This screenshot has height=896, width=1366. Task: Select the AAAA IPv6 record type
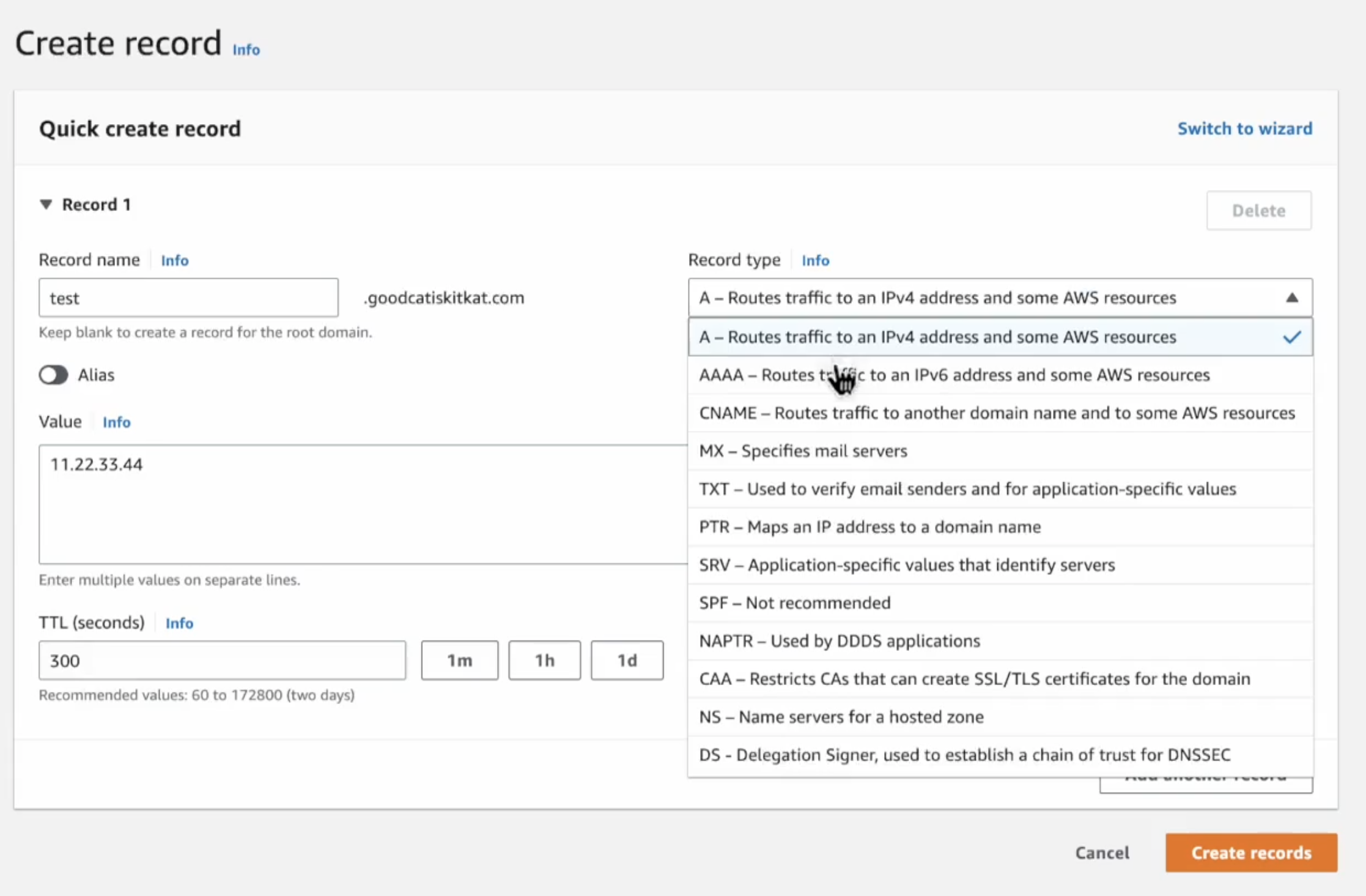click(x=954, y=375)
